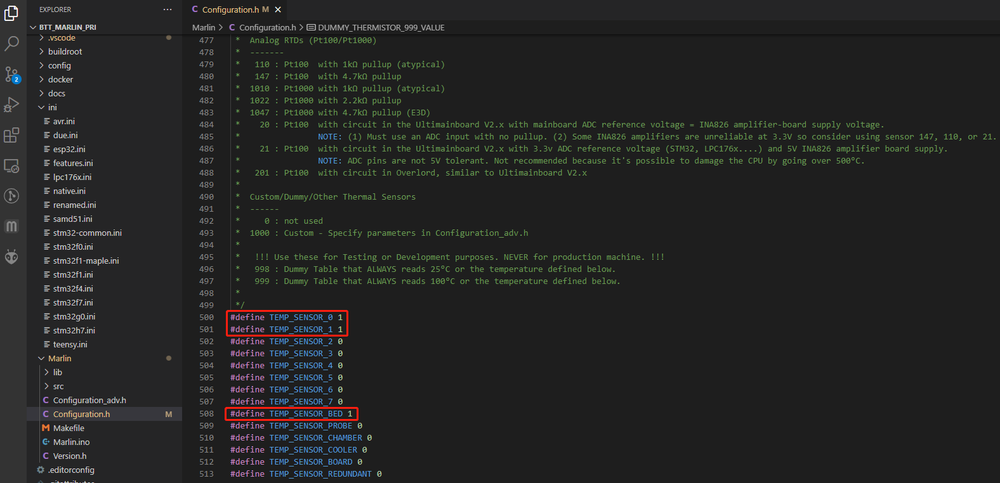Open the Run and Debug view
Image resolution: width=1000 pixels, height=483 pixels.
click(x=12, y=104)
